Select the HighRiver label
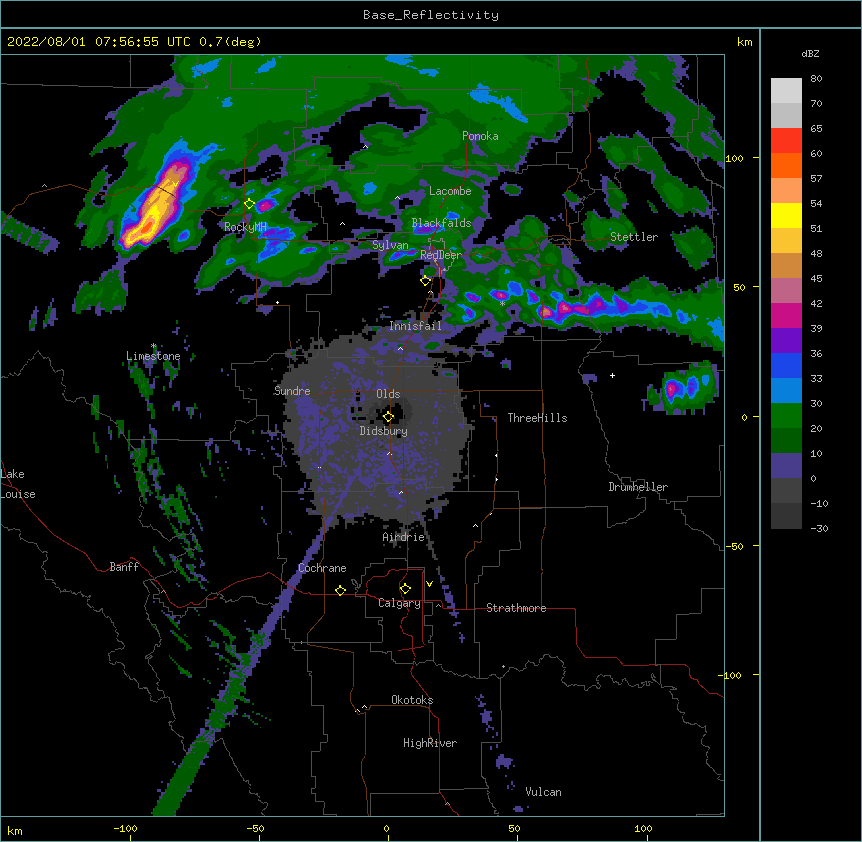 [430, 743]
